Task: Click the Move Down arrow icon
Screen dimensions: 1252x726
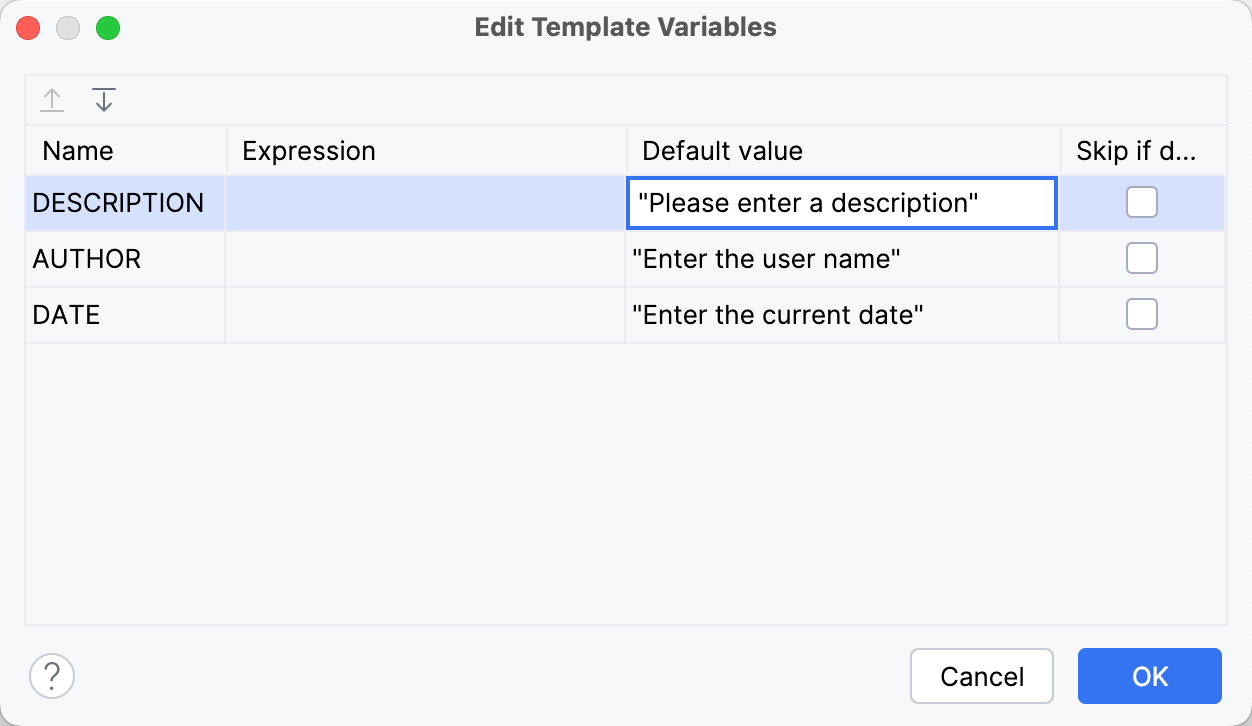Action: [103, 100]
